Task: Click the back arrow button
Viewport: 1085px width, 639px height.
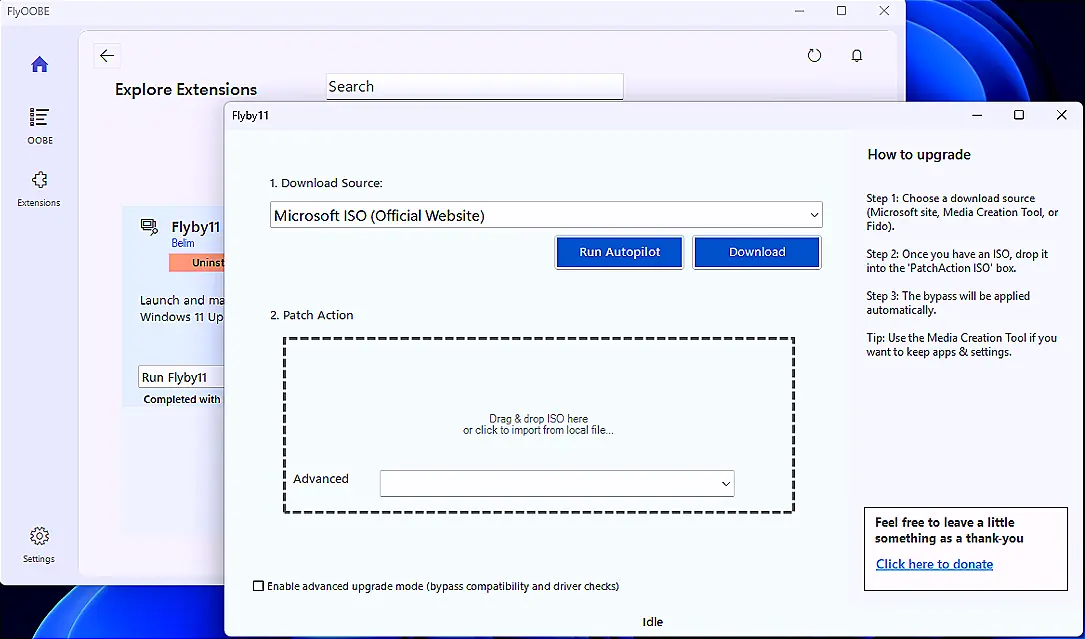Action: 107,56
